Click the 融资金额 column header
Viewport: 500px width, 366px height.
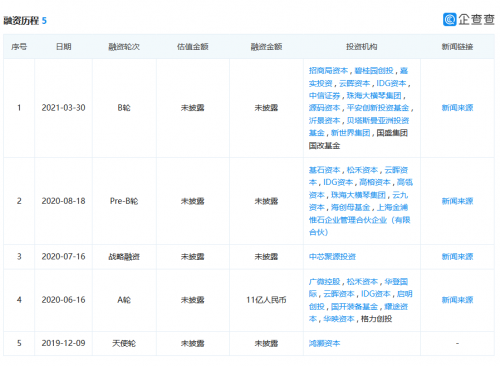click(266, 47)
